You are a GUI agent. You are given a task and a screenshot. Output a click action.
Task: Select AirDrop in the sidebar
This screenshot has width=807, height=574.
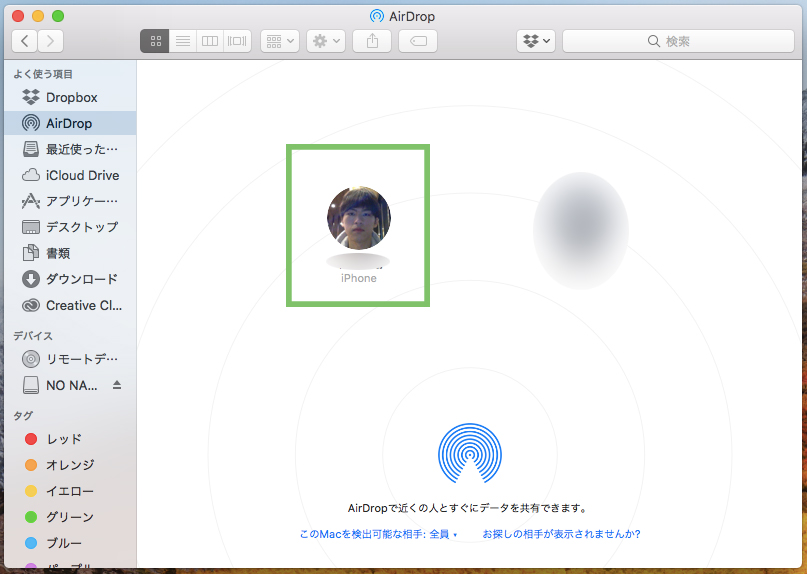pos(71,124)
